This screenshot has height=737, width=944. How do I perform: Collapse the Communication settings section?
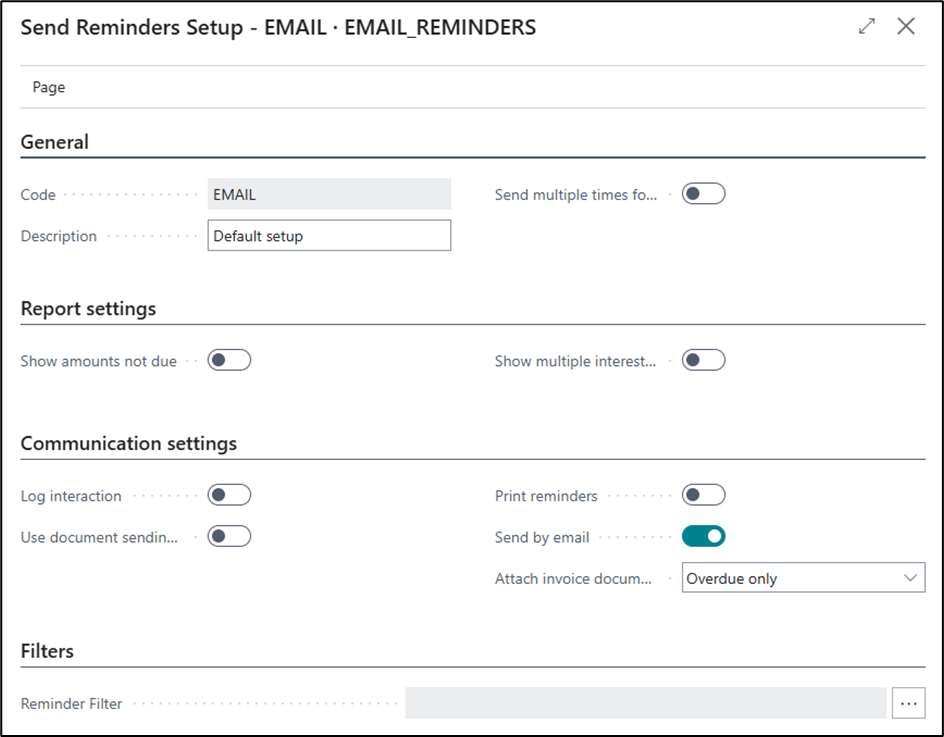(x=129, y=443)
